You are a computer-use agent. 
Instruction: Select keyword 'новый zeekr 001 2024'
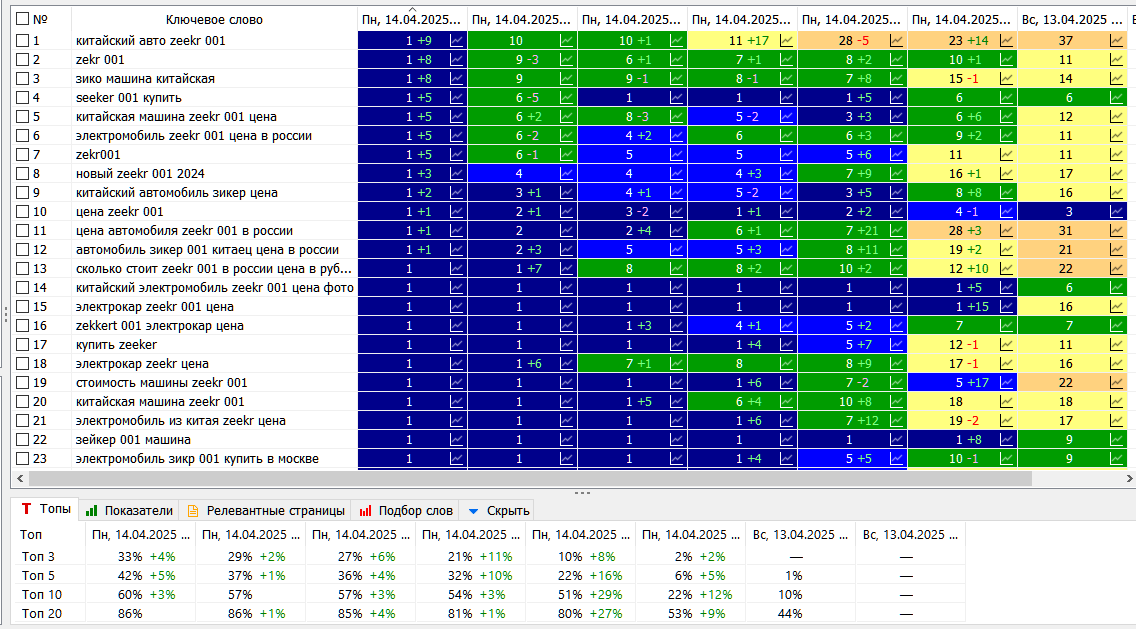point(140,174)
